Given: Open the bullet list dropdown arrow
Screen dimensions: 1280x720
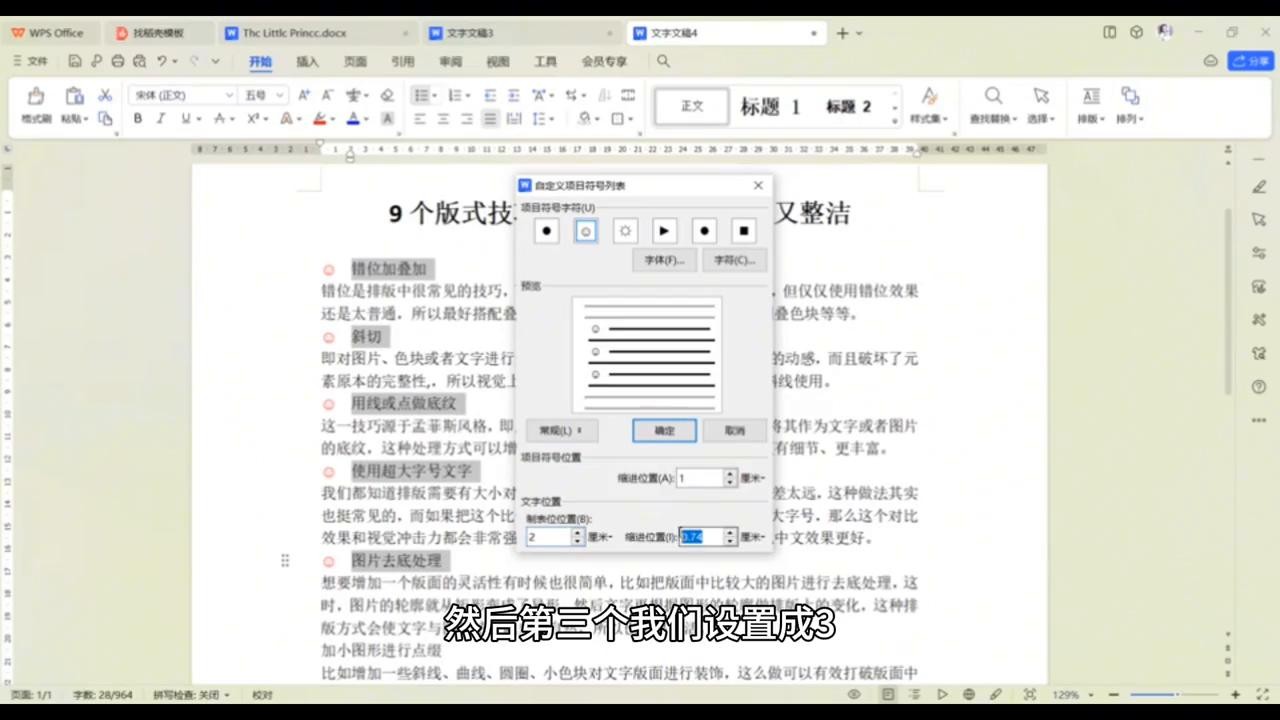Looking at the screenshot, I should (434, 96).
